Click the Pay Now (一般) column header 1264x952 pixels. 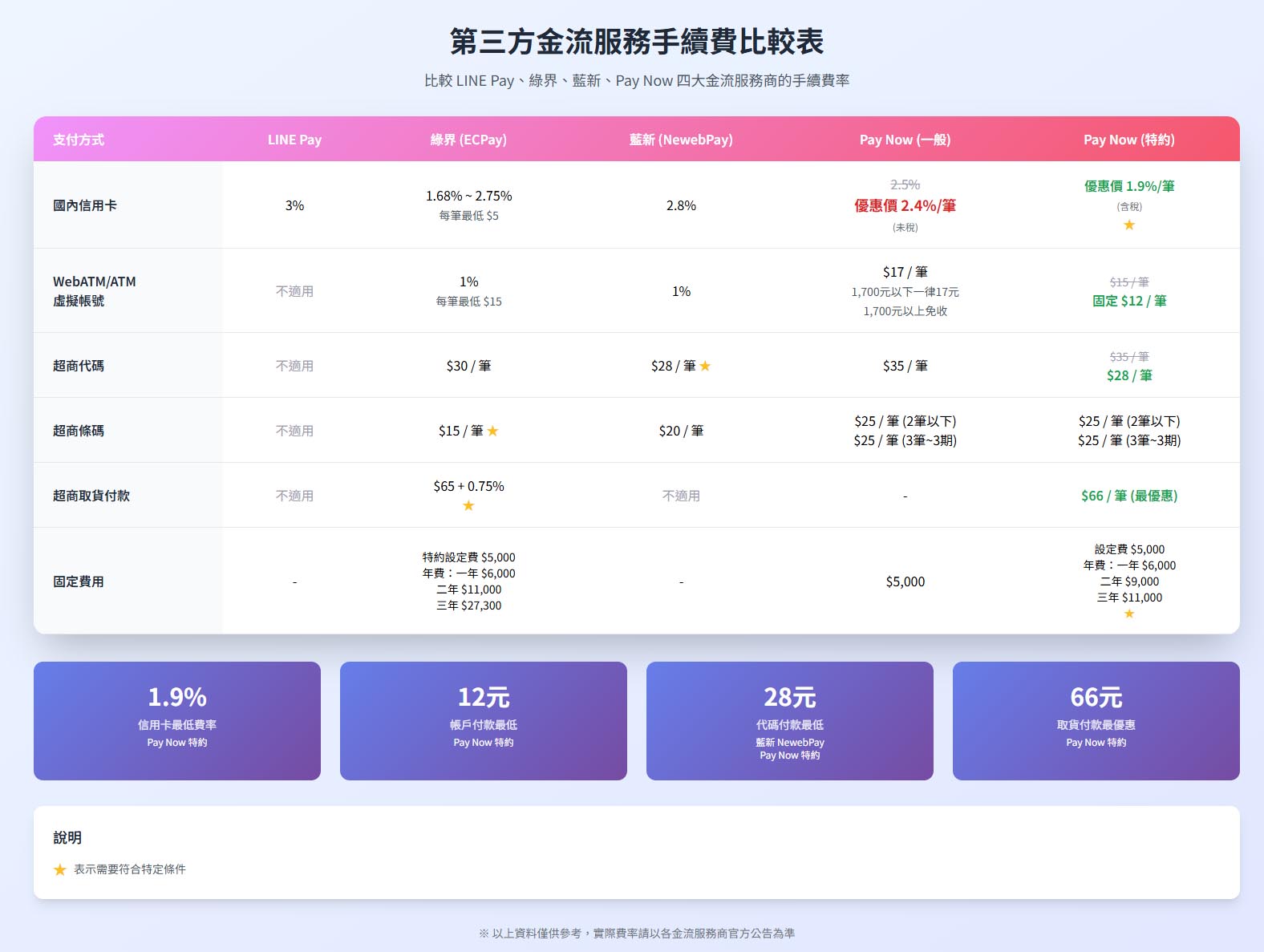(905, 140)
